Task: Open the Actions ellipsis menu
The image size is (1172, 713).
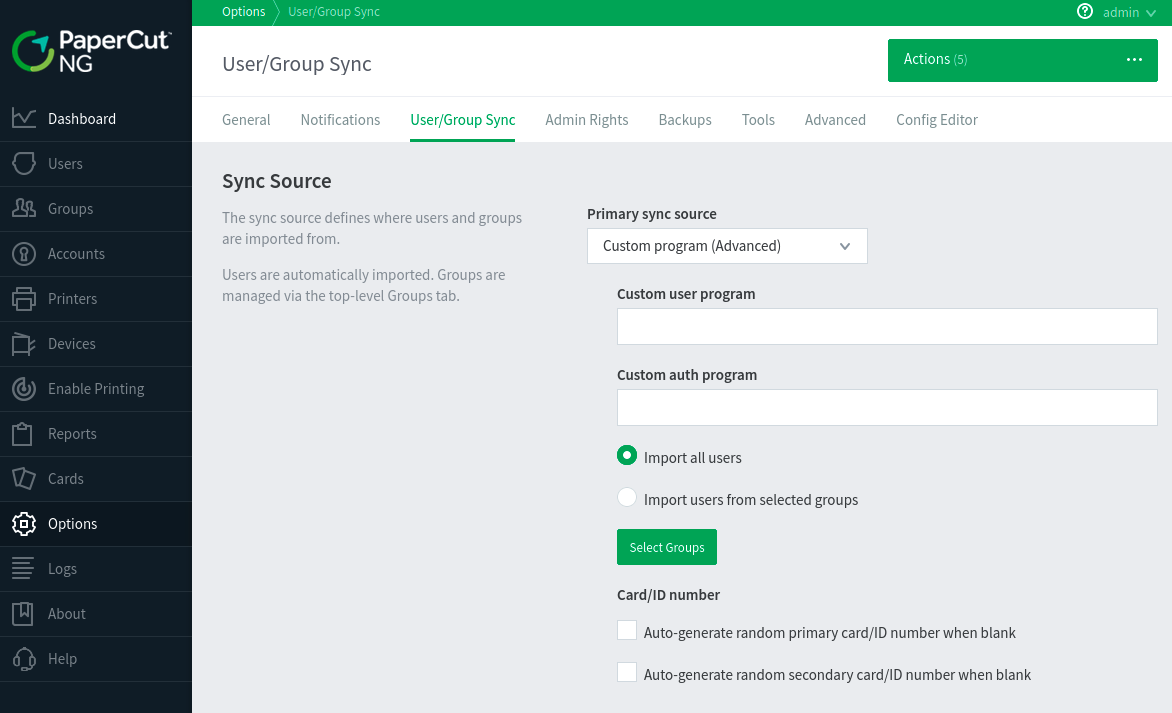Action: click(1134, 59)
